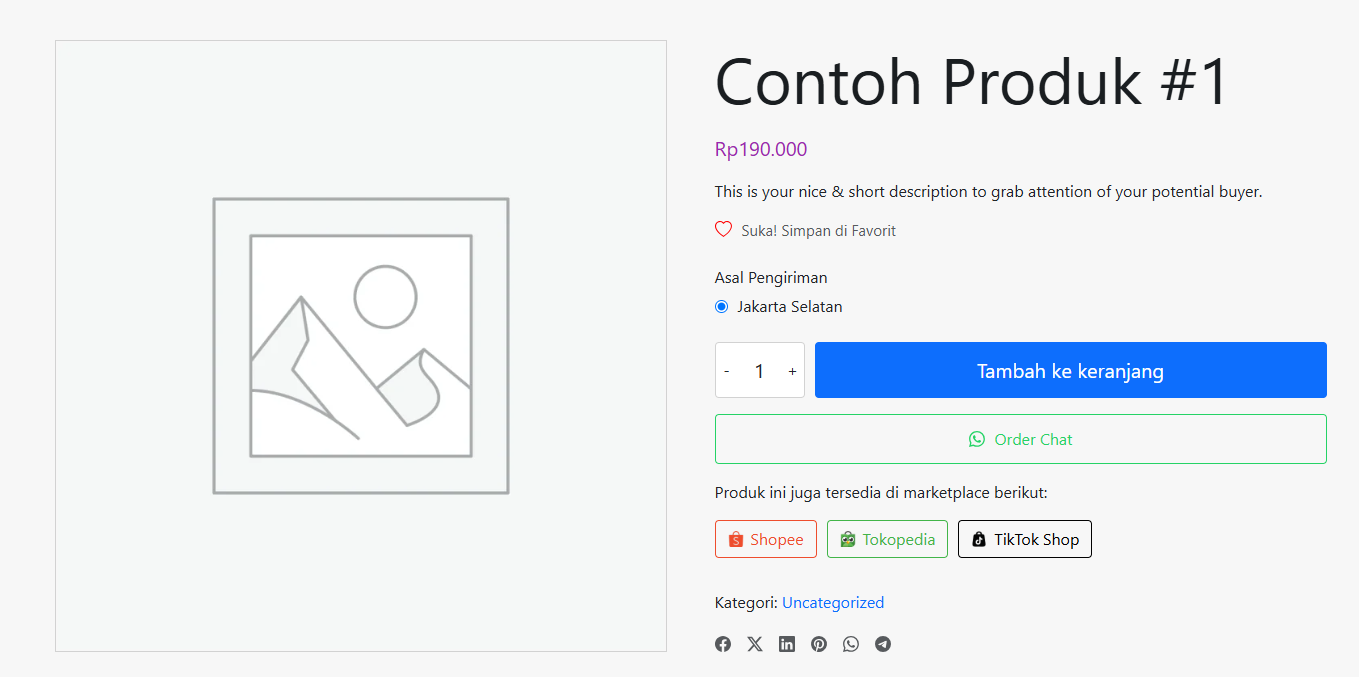This screenshot has height=677, width=1359.
Task: Share product on Pinterest icon
Action: (x=819, y=644)
